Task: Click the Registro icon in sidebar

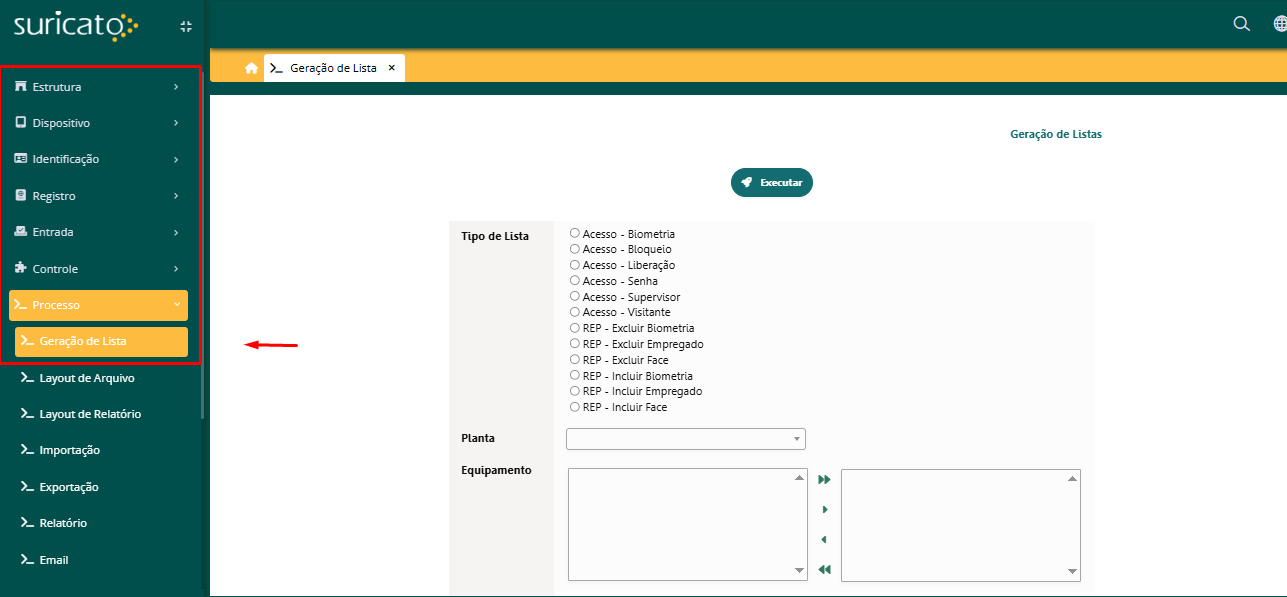Action: [x=21, y=195]
